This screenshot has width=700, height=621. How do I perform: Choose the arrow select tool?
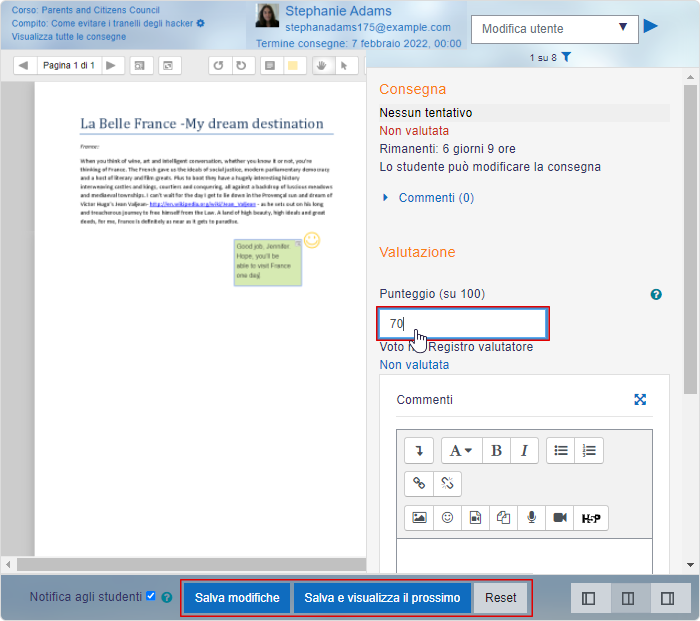click(x=345, y=66)
